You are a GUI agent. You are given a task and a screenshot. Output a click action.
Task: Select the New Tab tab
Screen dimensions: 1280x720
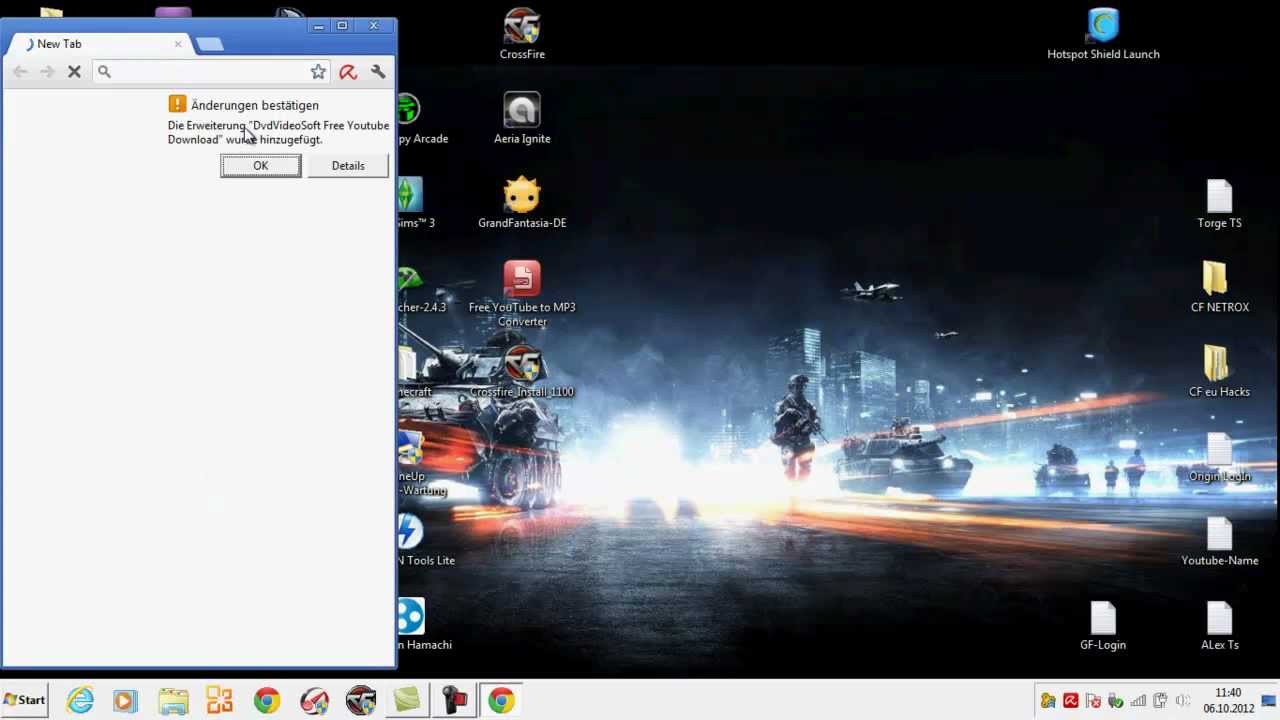[100, 44]
